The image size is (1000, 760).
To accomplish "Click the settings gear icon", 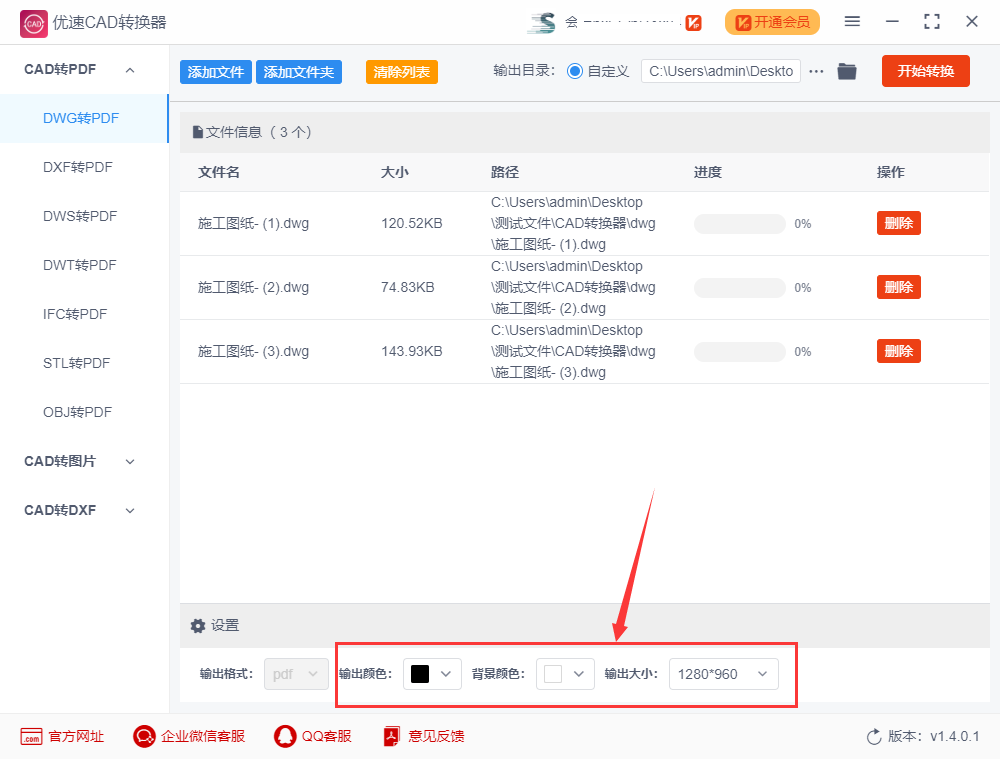I will point(198,625).
